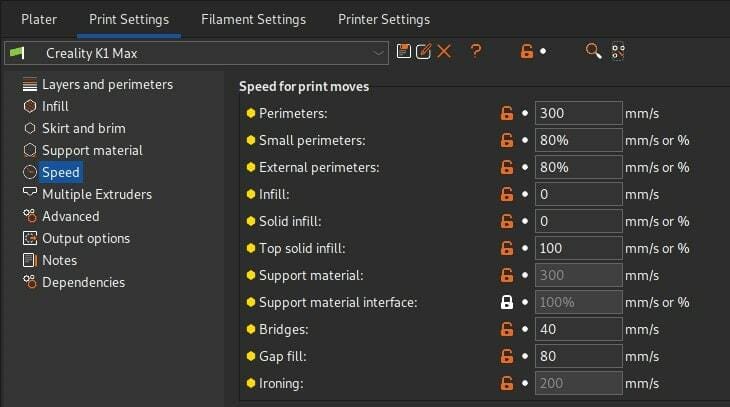730x407 pixels.
Task: Click the yellow mode dot next to Perimeters
Action: click(x=250, y=113)
